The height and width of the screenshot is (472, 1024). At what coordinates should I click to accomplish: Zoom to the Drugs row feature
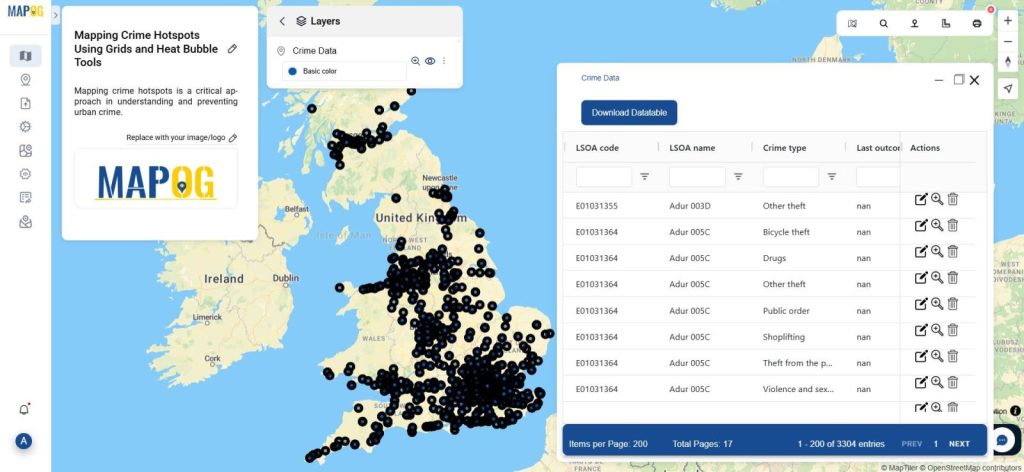coord(937,251)
